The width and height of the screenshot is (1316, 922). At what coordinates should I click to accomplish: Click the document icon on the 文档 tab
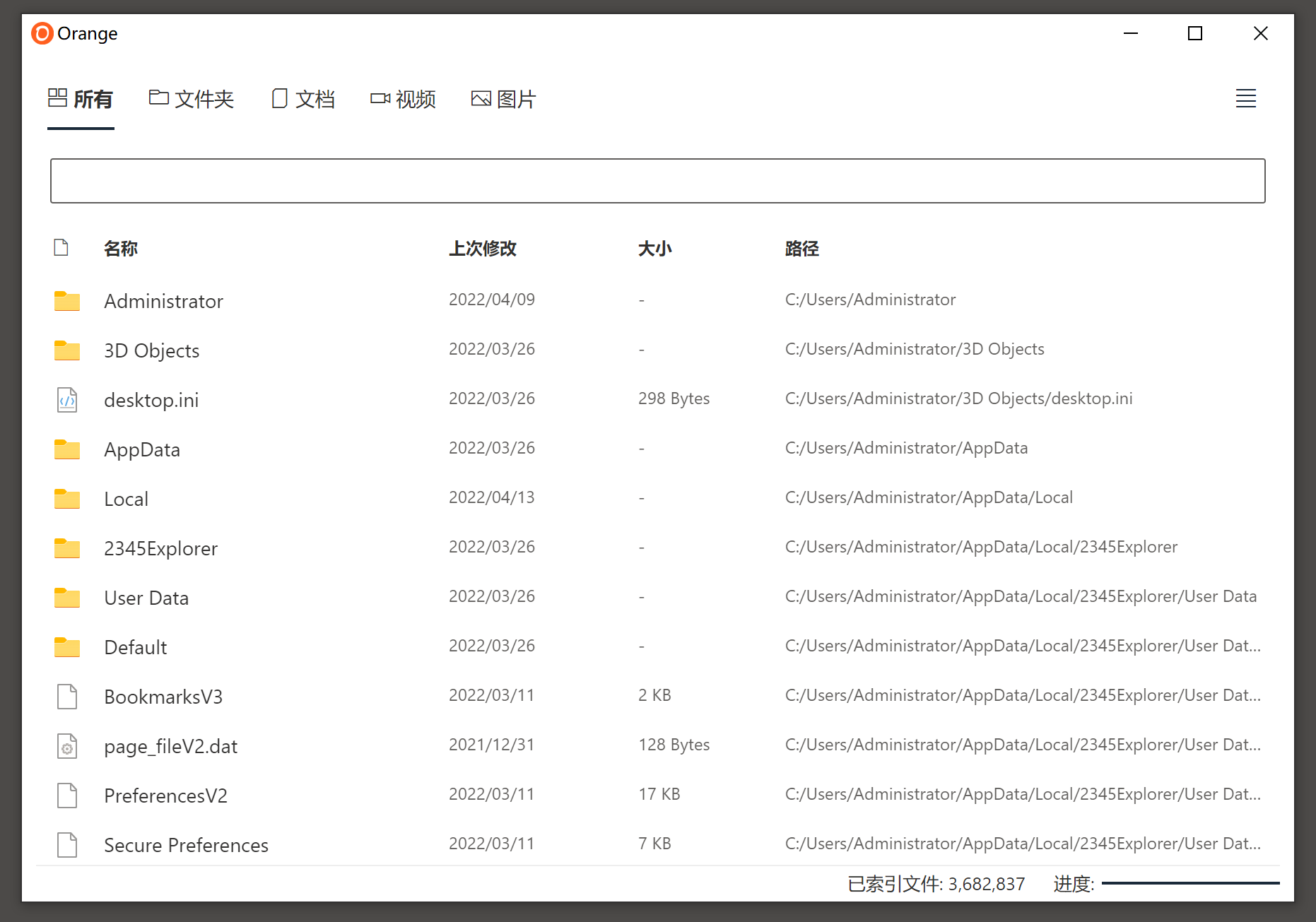coord(279,99)
